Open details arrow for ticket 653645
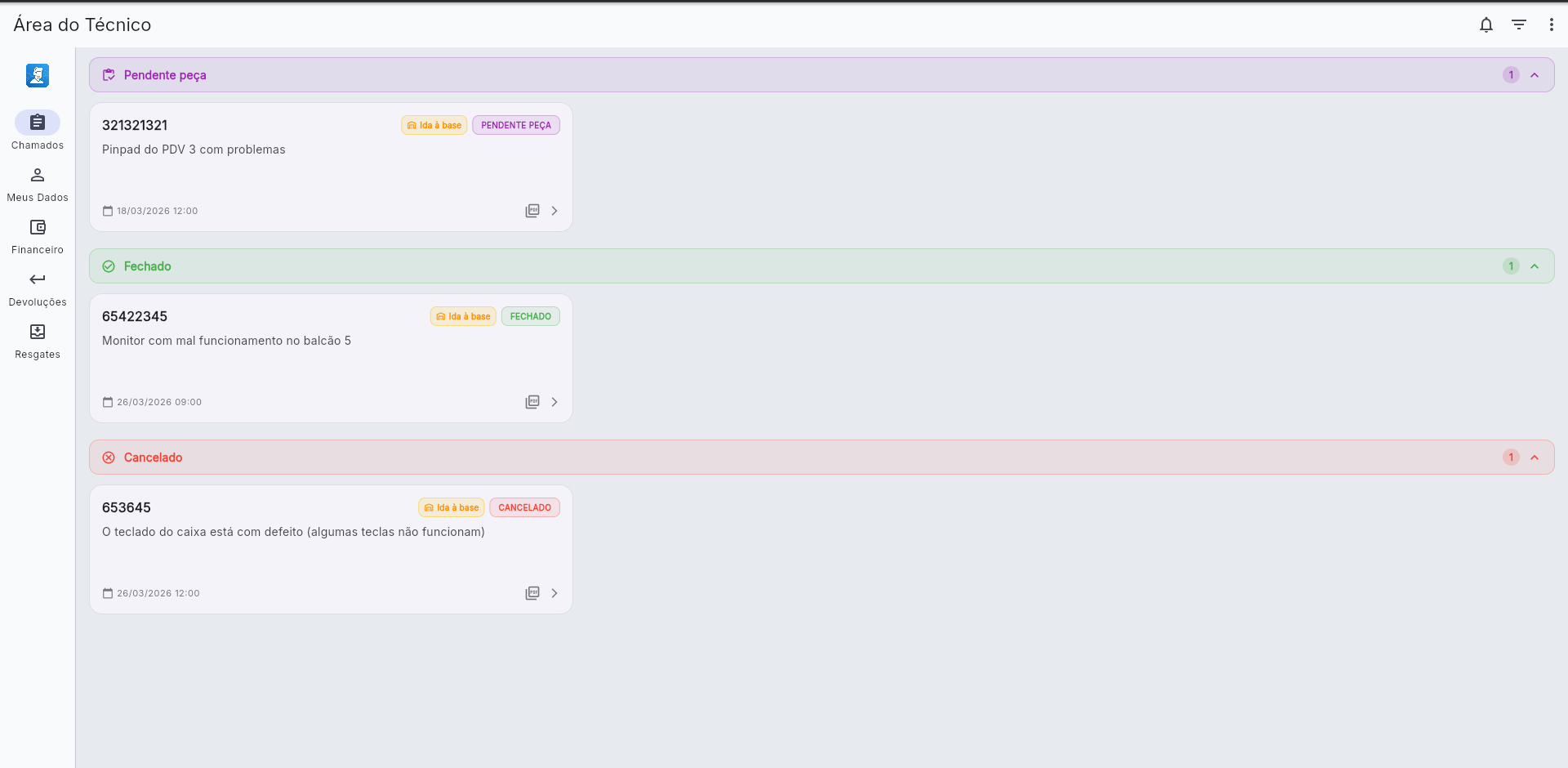This screenshot has height=768, width=1568. tap(555, 593)
